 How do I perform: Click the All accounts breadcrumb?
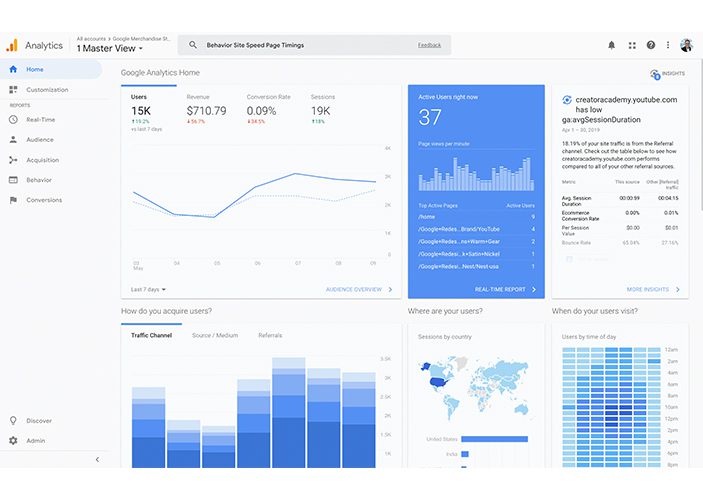click(x=91, y=39)
